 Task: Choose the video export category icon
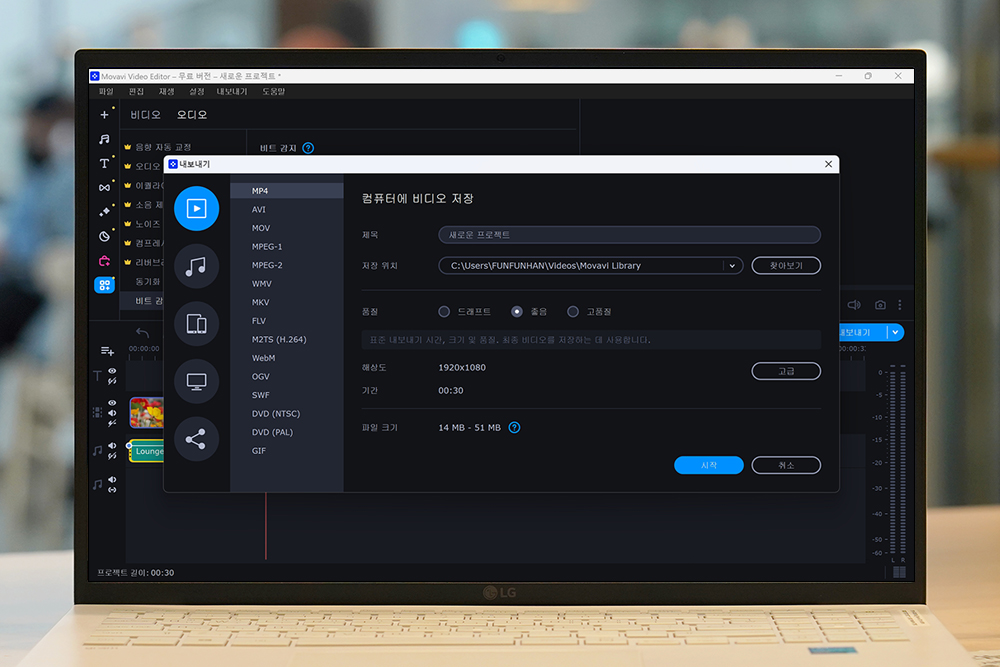[x=196, y=209]
